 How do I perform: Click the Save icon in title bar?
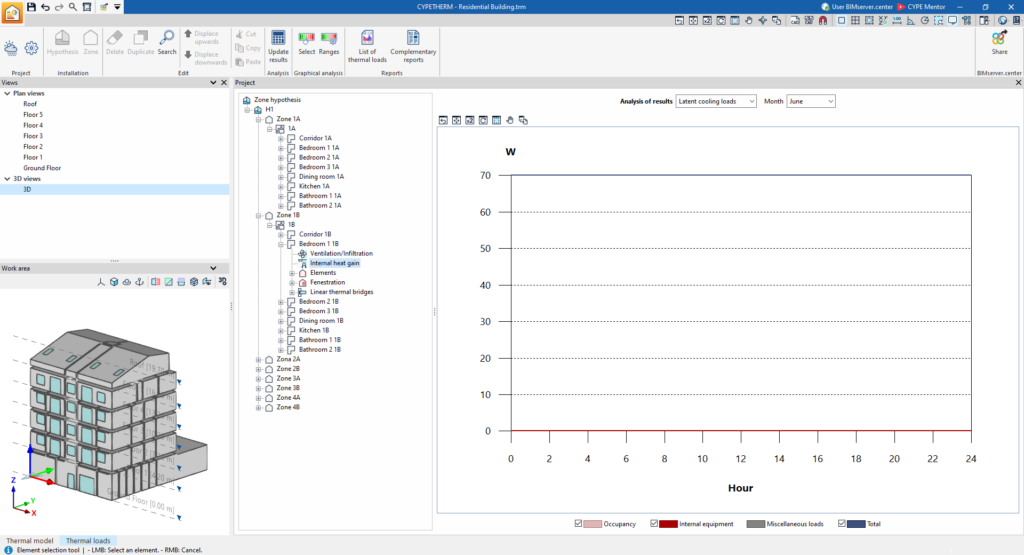click(x=31, y=7)
